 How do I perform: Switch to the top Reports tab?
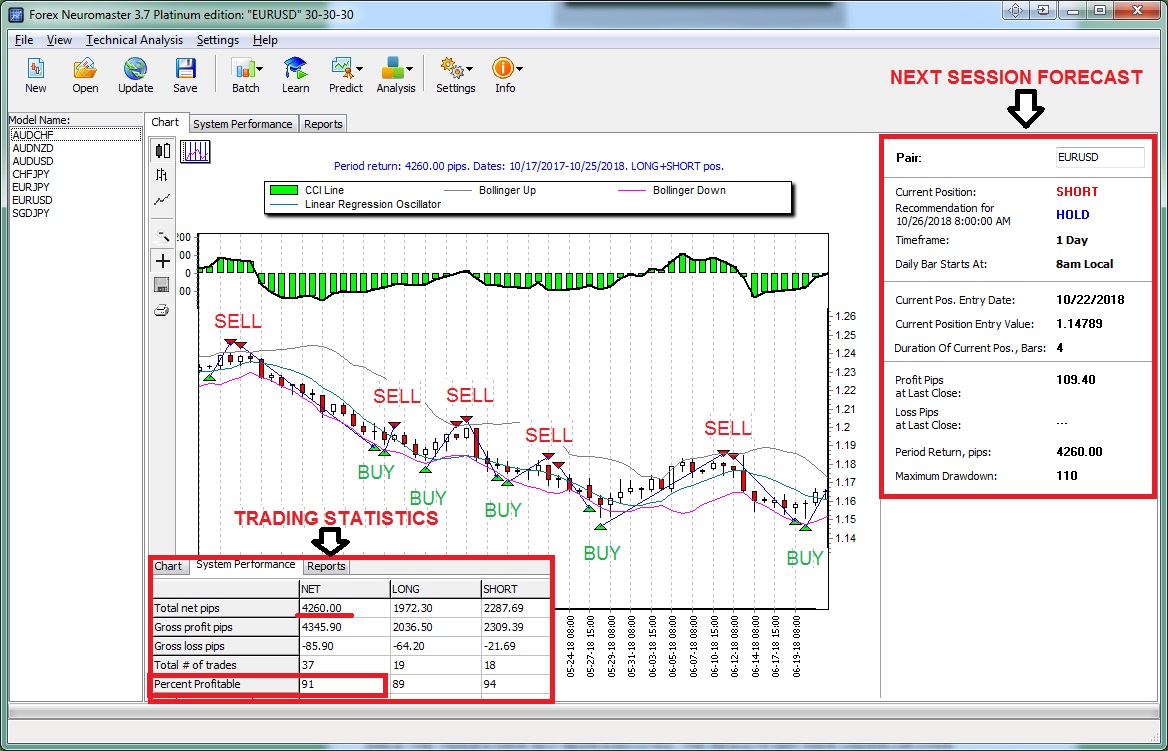(323, 124)
